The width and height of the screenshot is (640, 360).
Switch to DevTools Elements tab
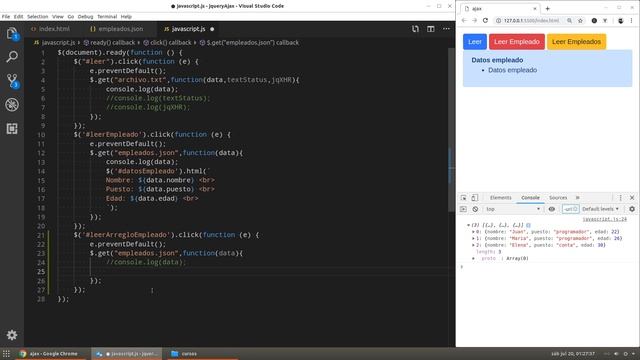(500, 198)
